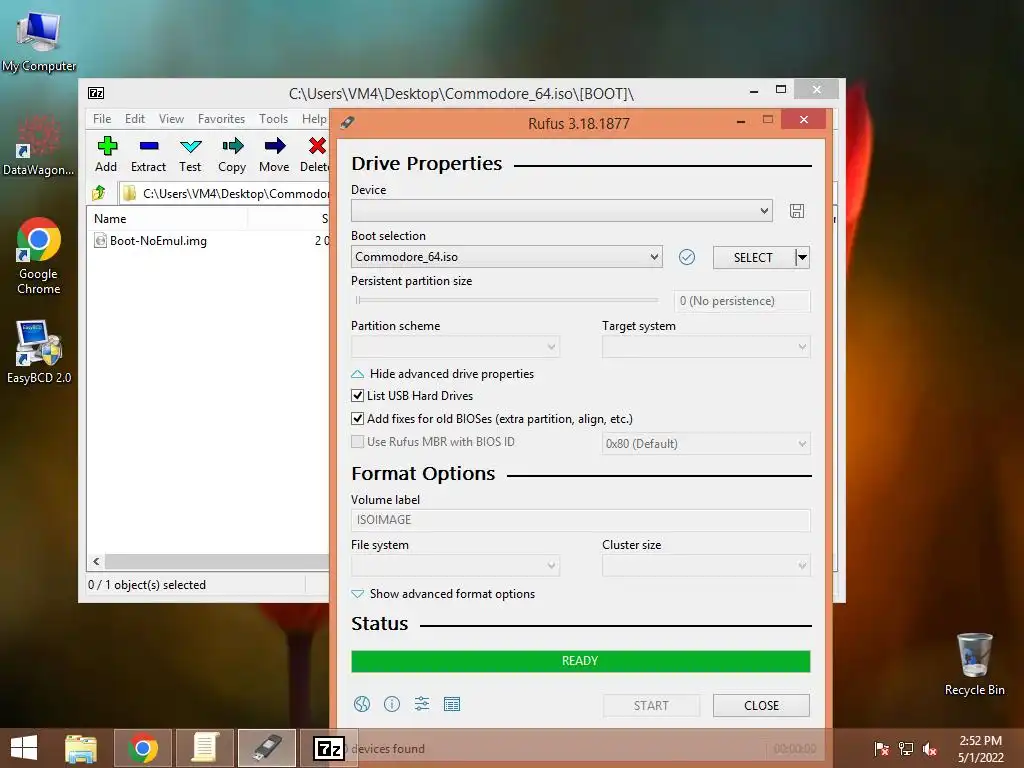Click the save device image icon in Rufus
This screenshot has height=768, width=1024.
[x=797, y=211]
